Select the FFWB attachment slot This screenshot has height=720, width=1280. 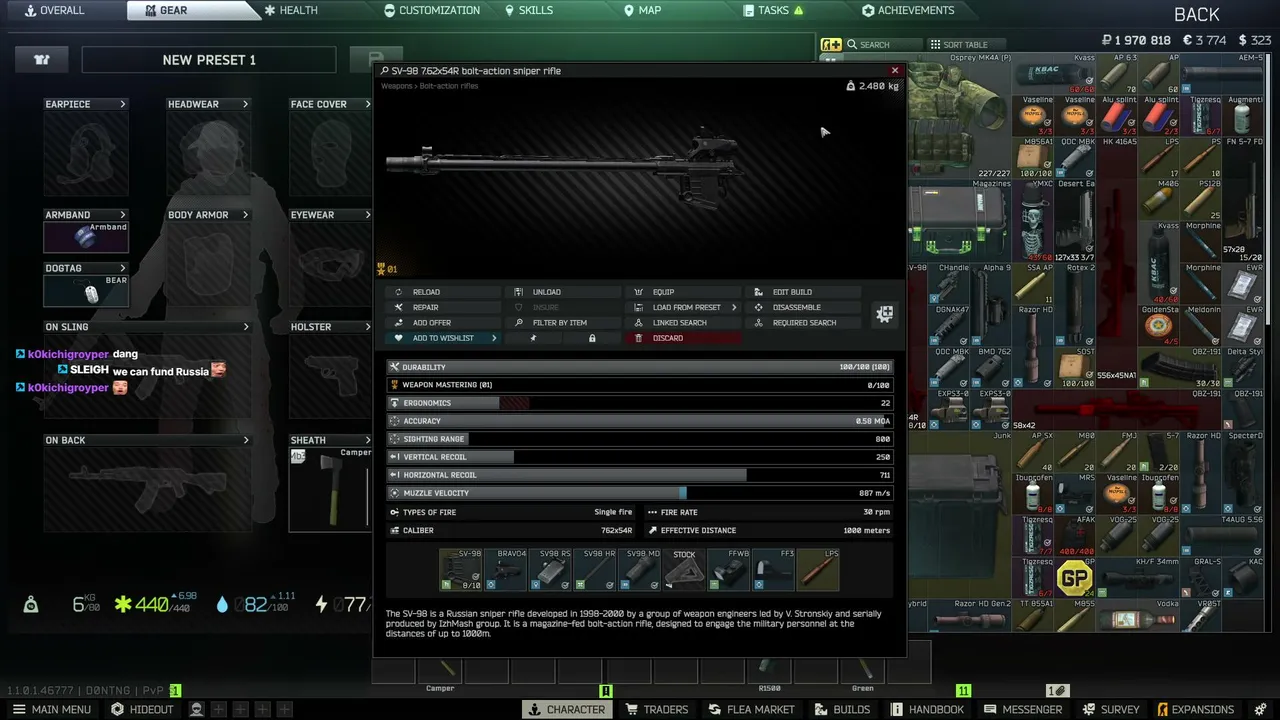(x=728, y=569)
